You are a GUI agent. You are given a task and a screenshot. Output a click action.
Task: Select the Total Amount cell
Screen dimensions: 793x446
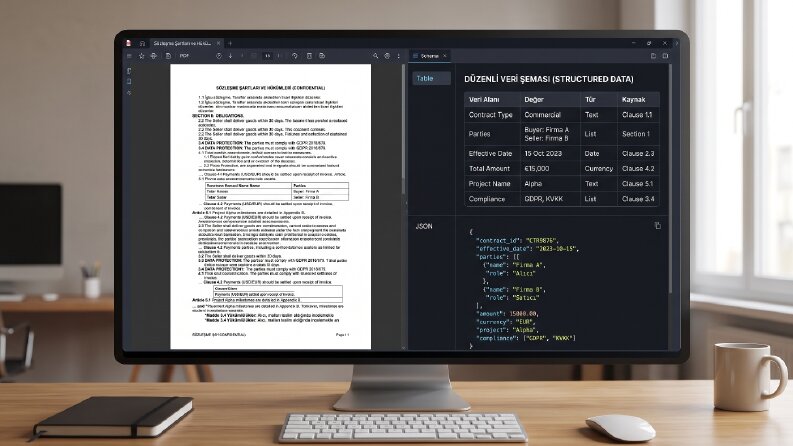(x=492, y=168)
